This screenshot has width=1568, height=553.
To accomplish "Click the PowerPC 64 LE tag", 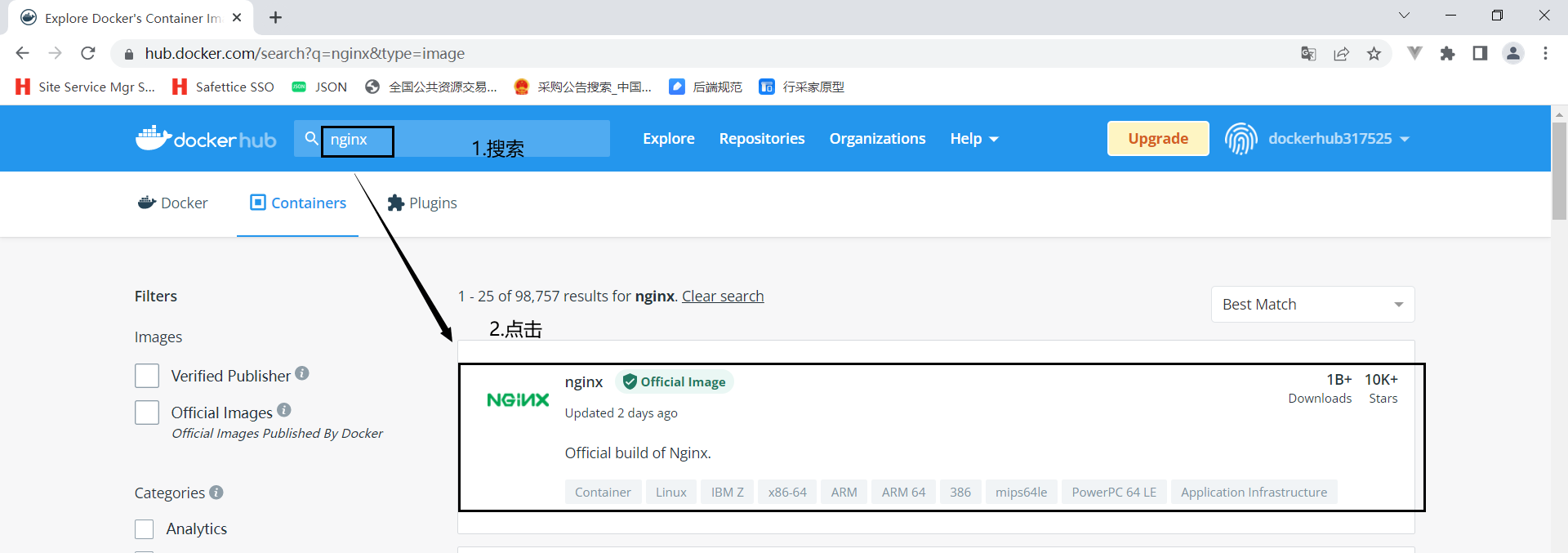I will coord(1114,492).
